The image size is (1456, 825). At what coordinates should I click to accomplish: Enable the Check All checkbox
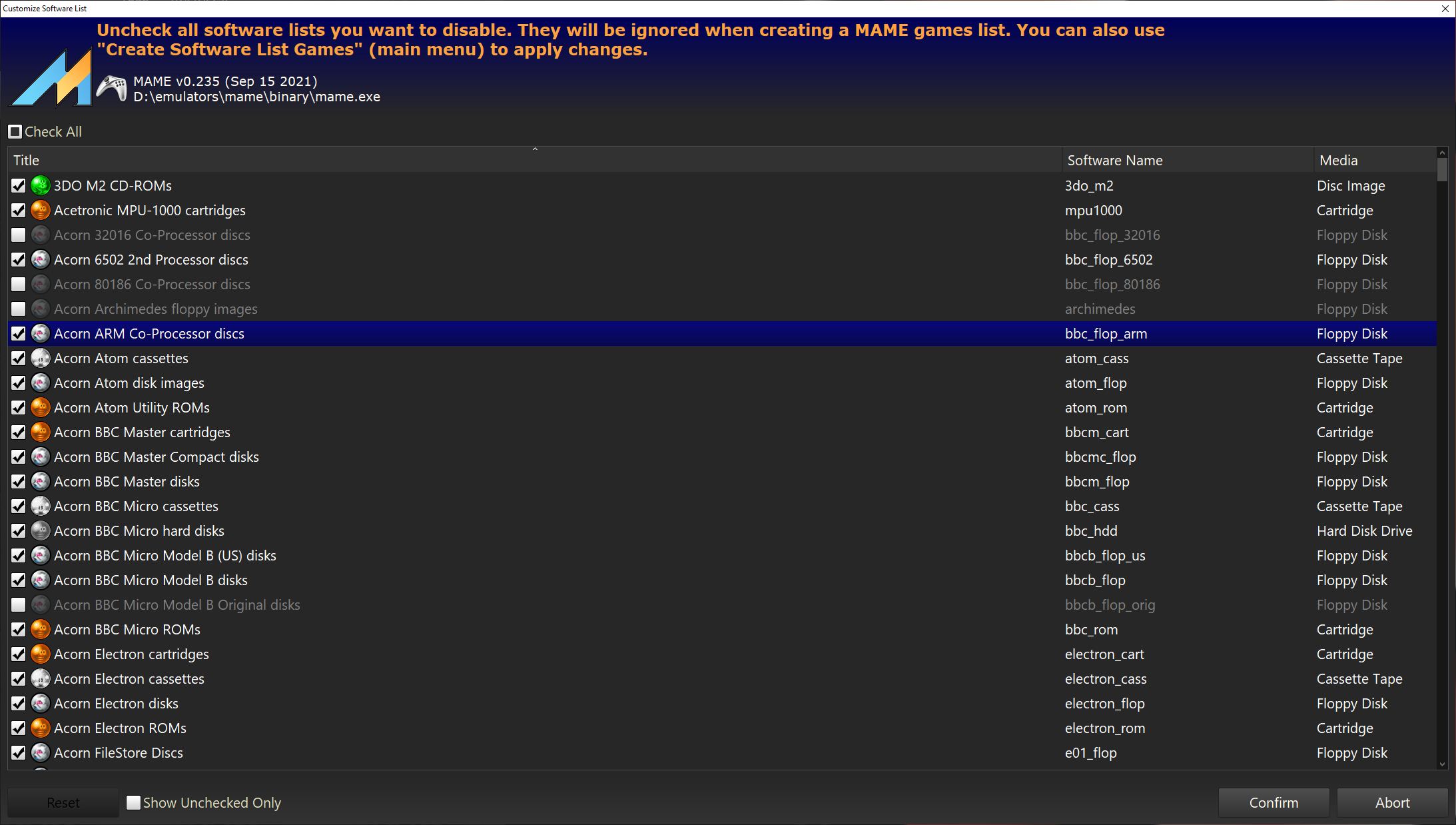click(15, 131)
